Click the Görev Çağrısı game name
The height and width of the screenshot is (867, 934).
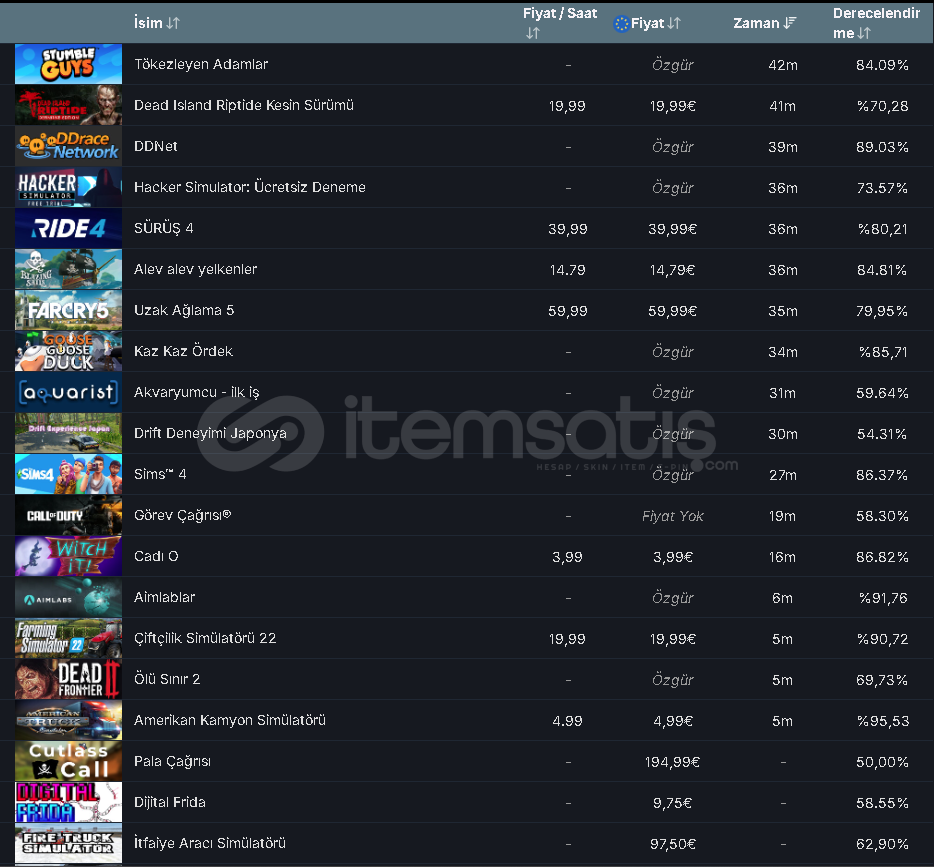click(182, 515)
